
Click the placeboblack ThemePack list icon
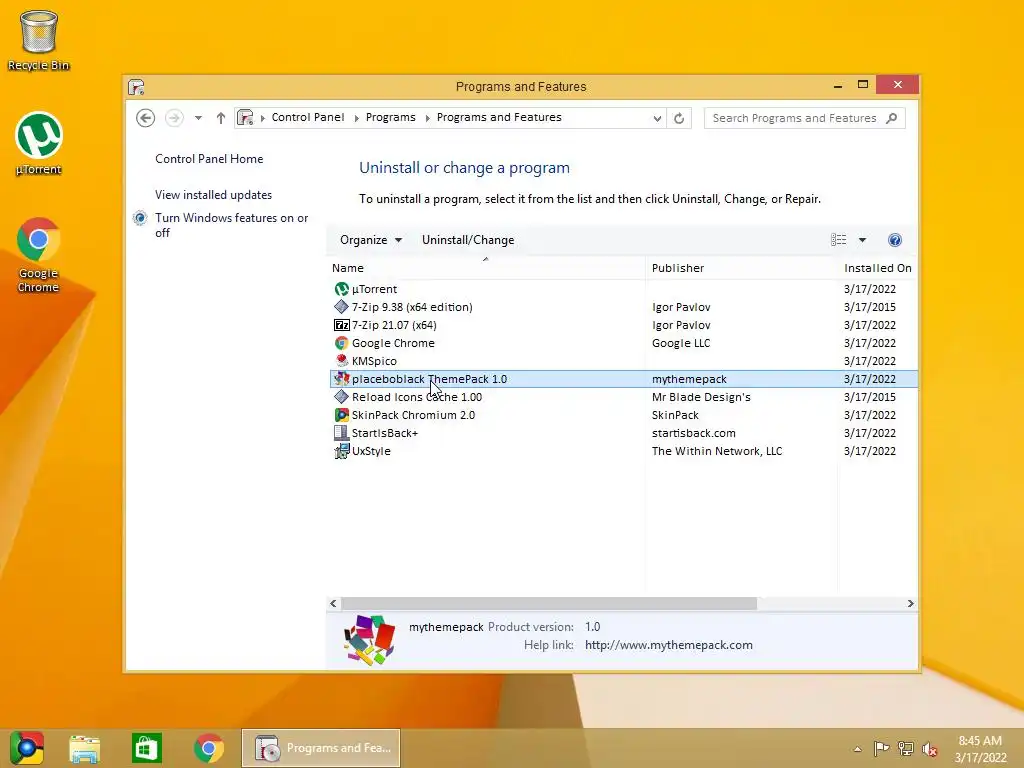click(342, 379)
